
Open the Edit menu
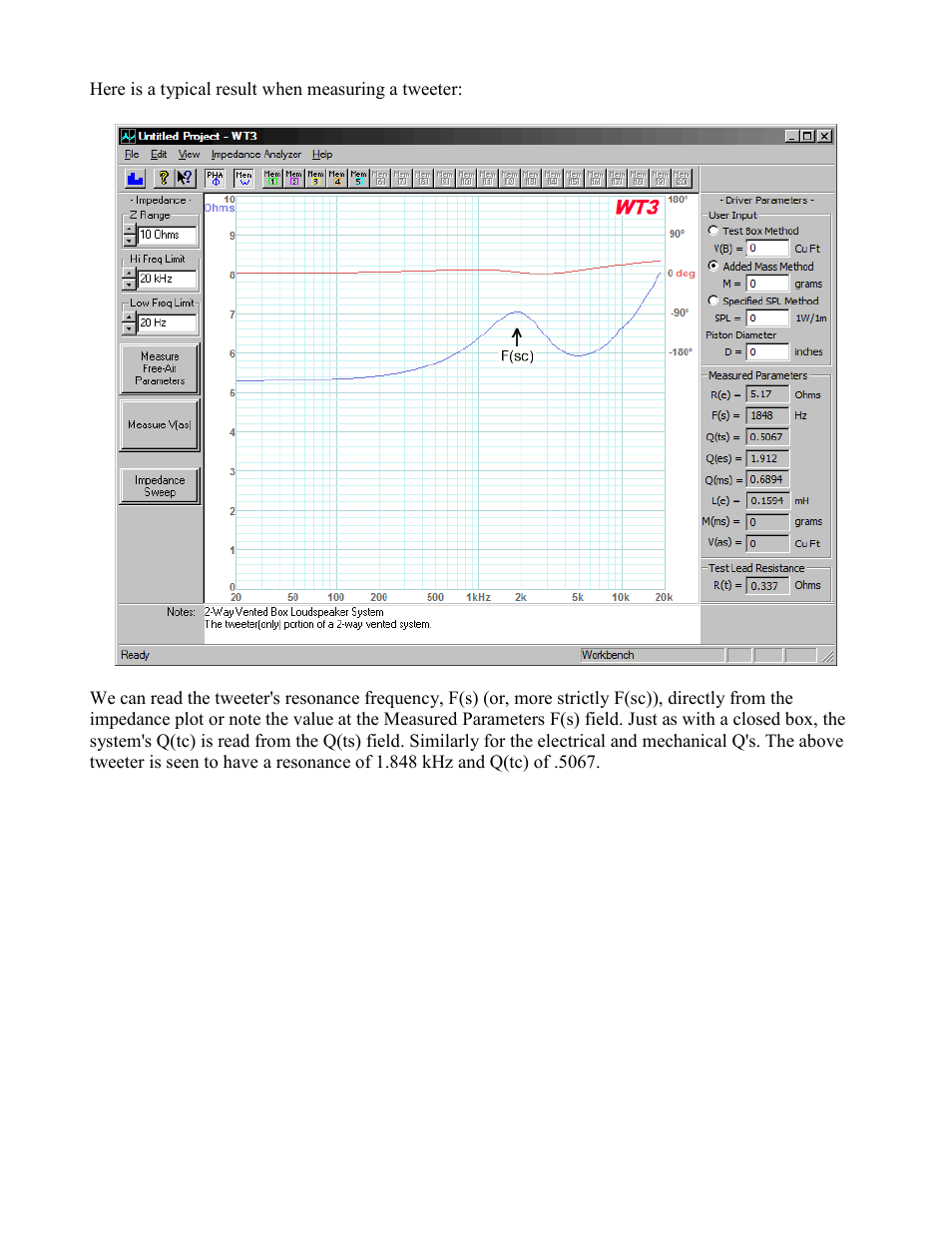[159, 155]
